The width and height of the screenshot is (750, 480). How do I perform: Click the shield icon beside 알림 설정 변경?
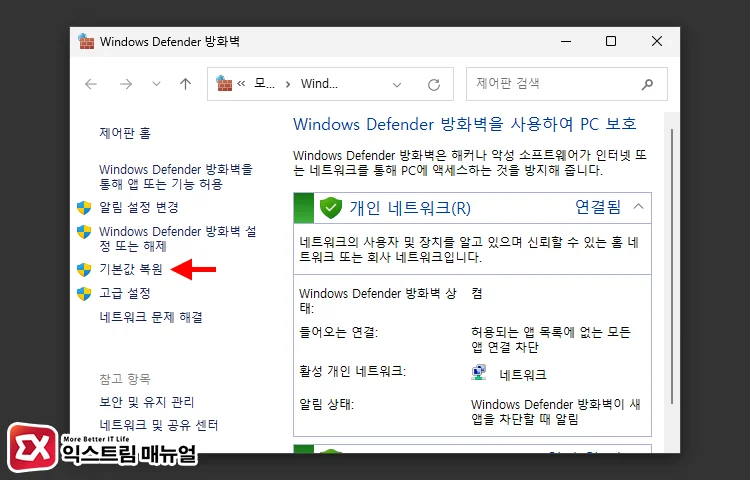84,207
